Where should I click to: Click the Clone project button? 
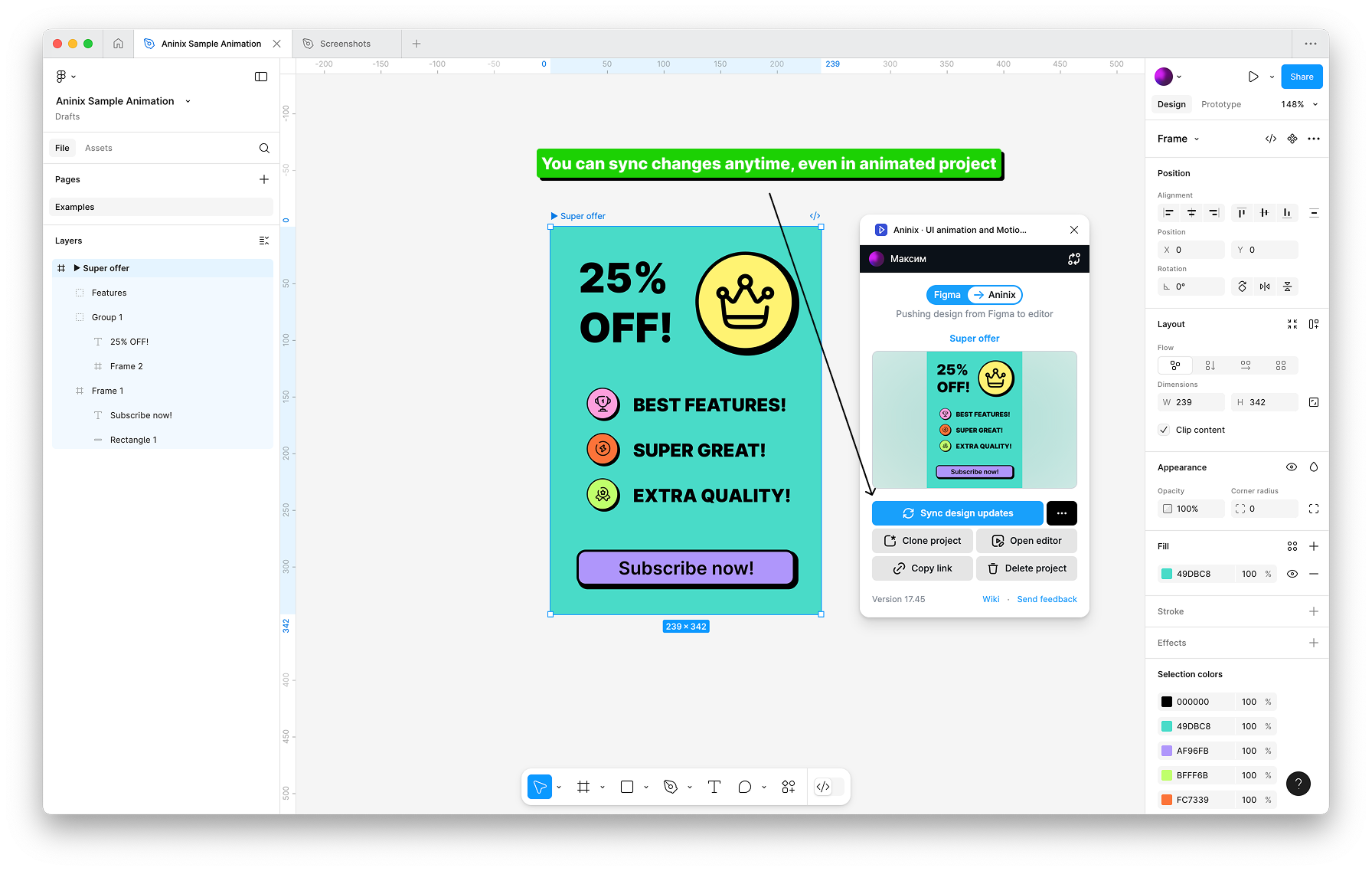coord(923,541)
